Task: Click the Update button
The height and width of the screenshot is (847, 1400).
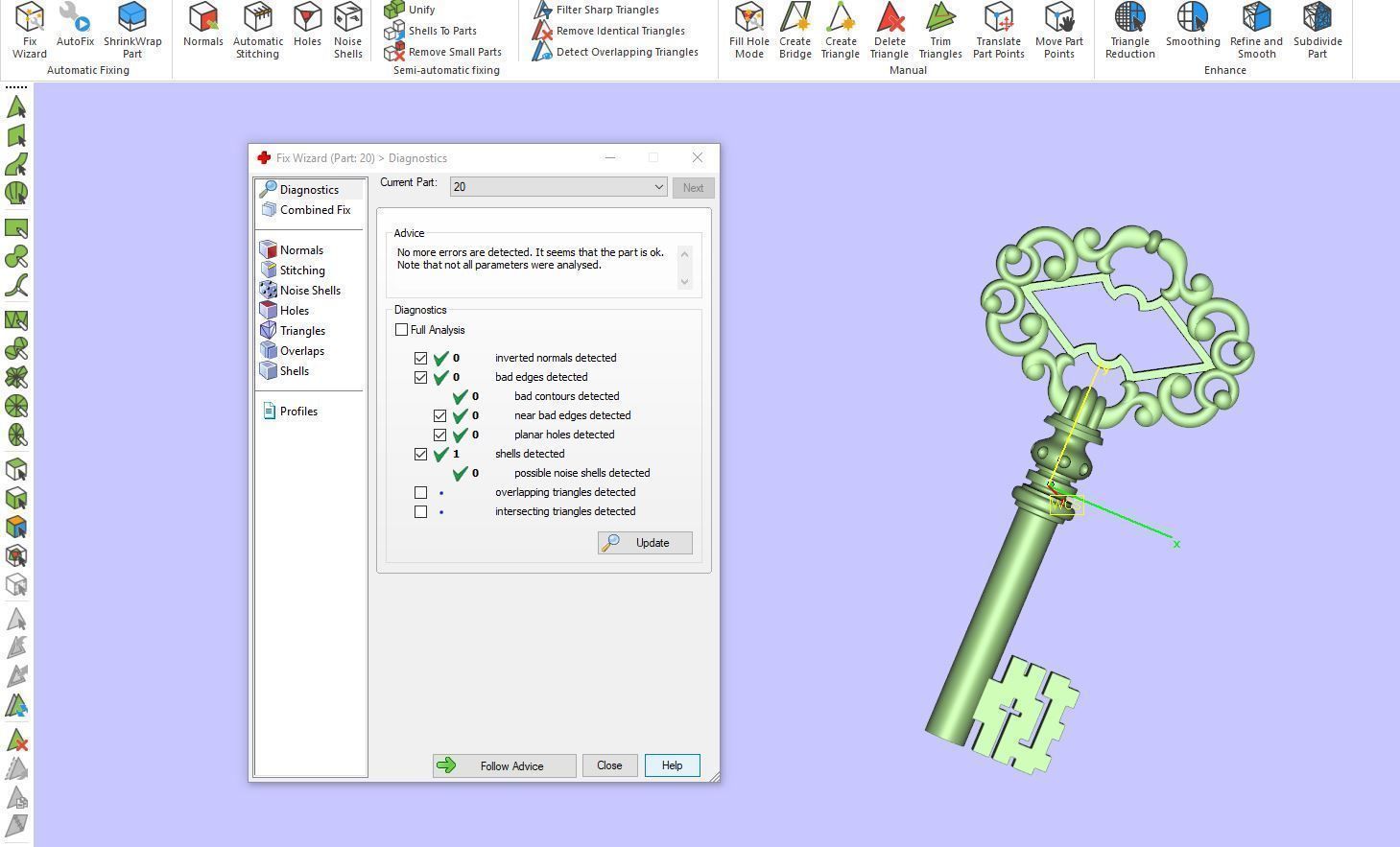Action: pyautogui.click(x=645, y=543)
